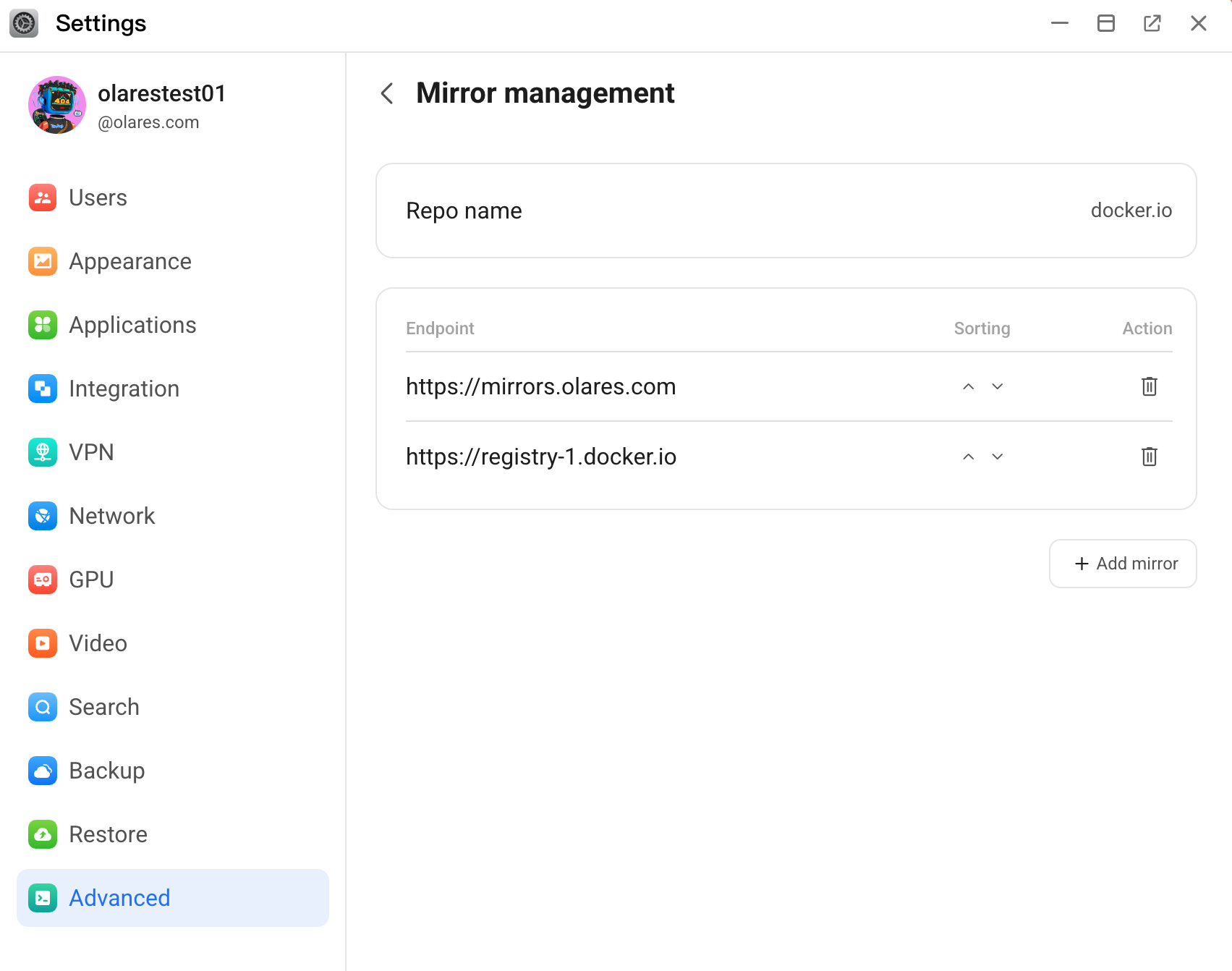Select the VPN settings icon
The width and height of the screenshot is (1232, 971).
tap(43, 452)
